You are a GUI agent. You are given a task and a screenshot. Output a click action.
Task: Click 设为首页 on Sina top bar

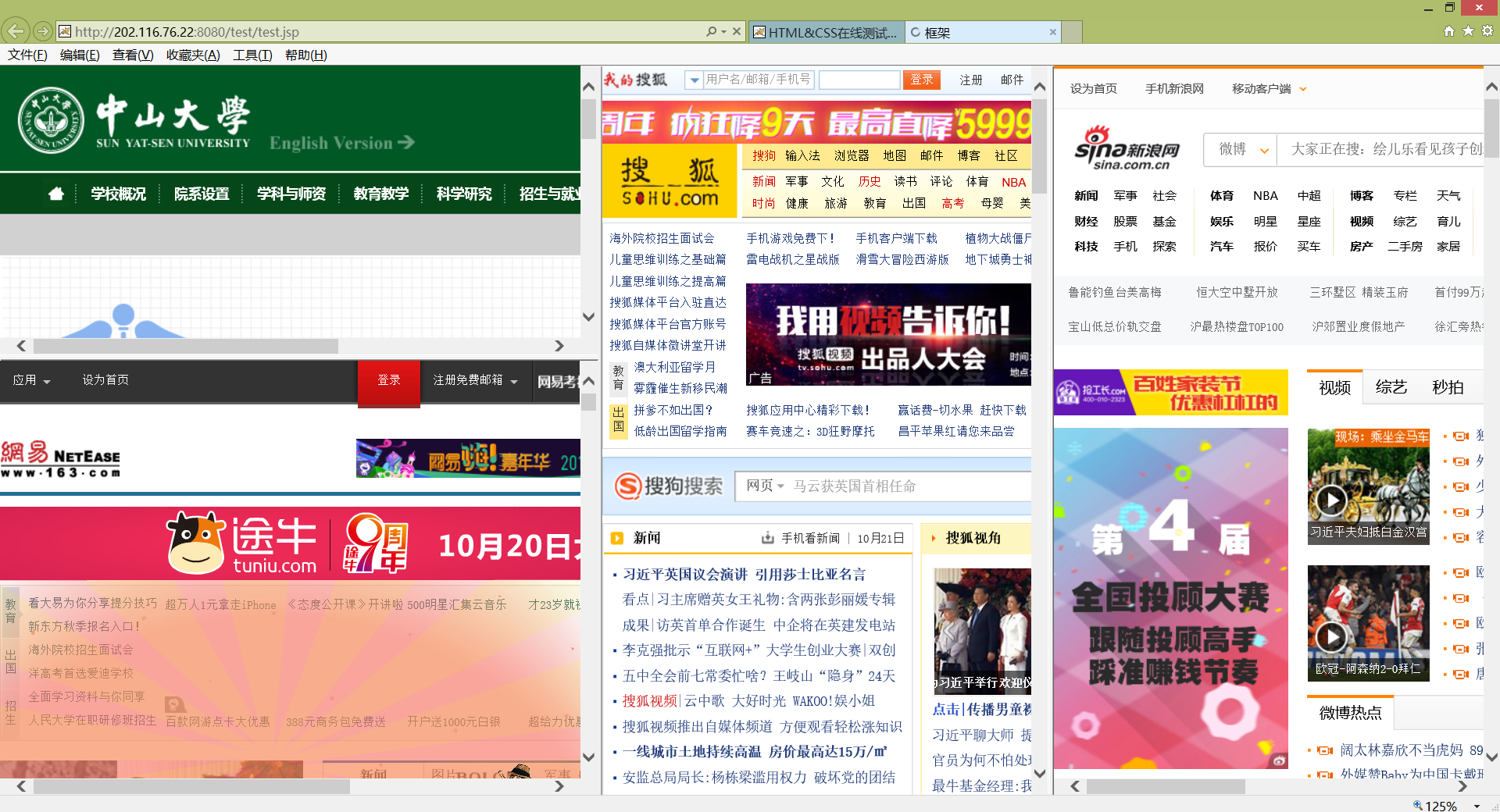[x=1094, y=89]
